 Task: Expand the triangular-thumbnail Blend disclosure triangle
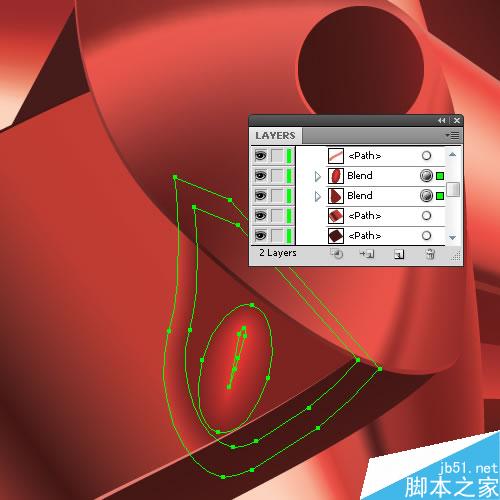point(317,196)
